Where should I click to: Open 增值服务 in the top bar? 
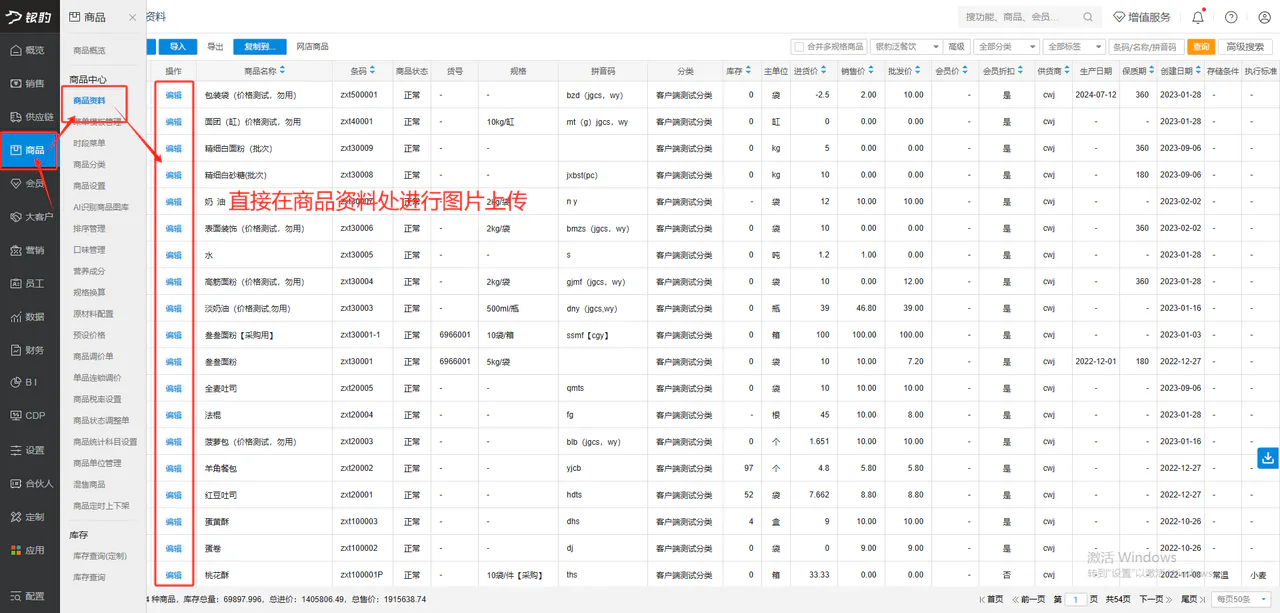1142,17
